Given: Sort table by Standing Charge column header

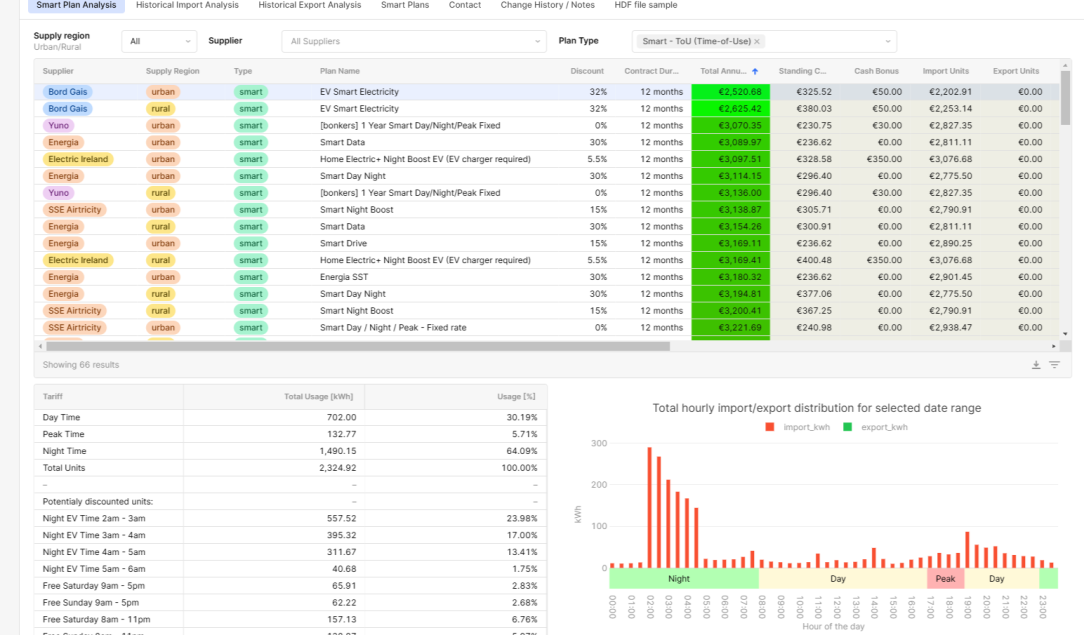Looking at the screenshot, I should pos(803,72).
